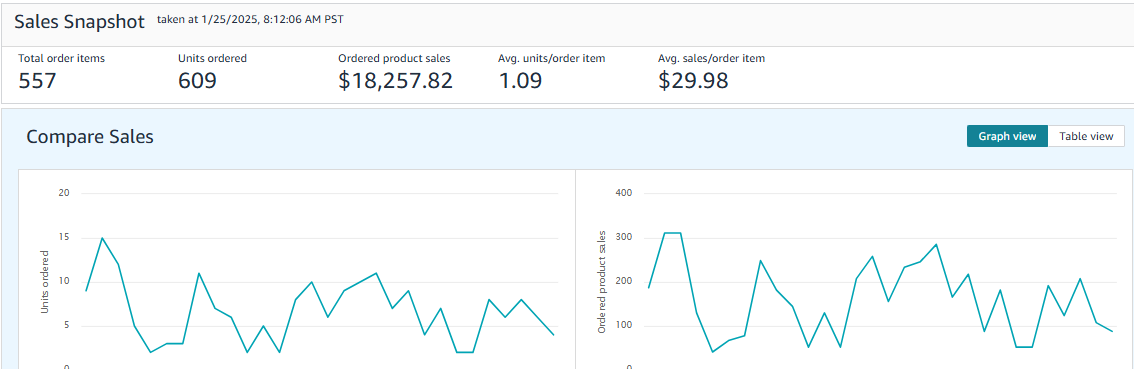
Task: Click the 15 tick on units chart
Action: tap(64, 237)
